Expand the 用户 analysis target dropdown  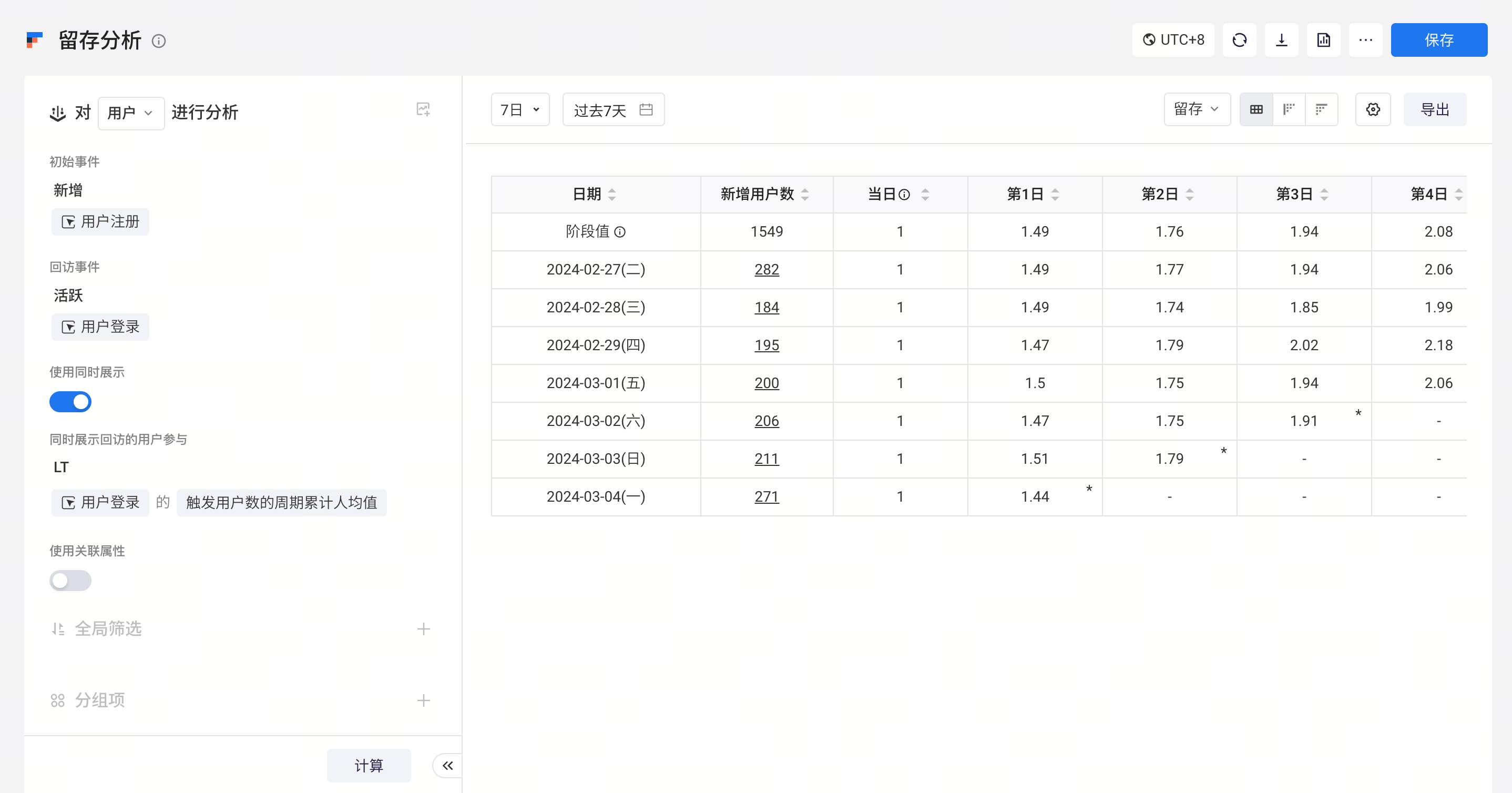[x=131, y=112]
